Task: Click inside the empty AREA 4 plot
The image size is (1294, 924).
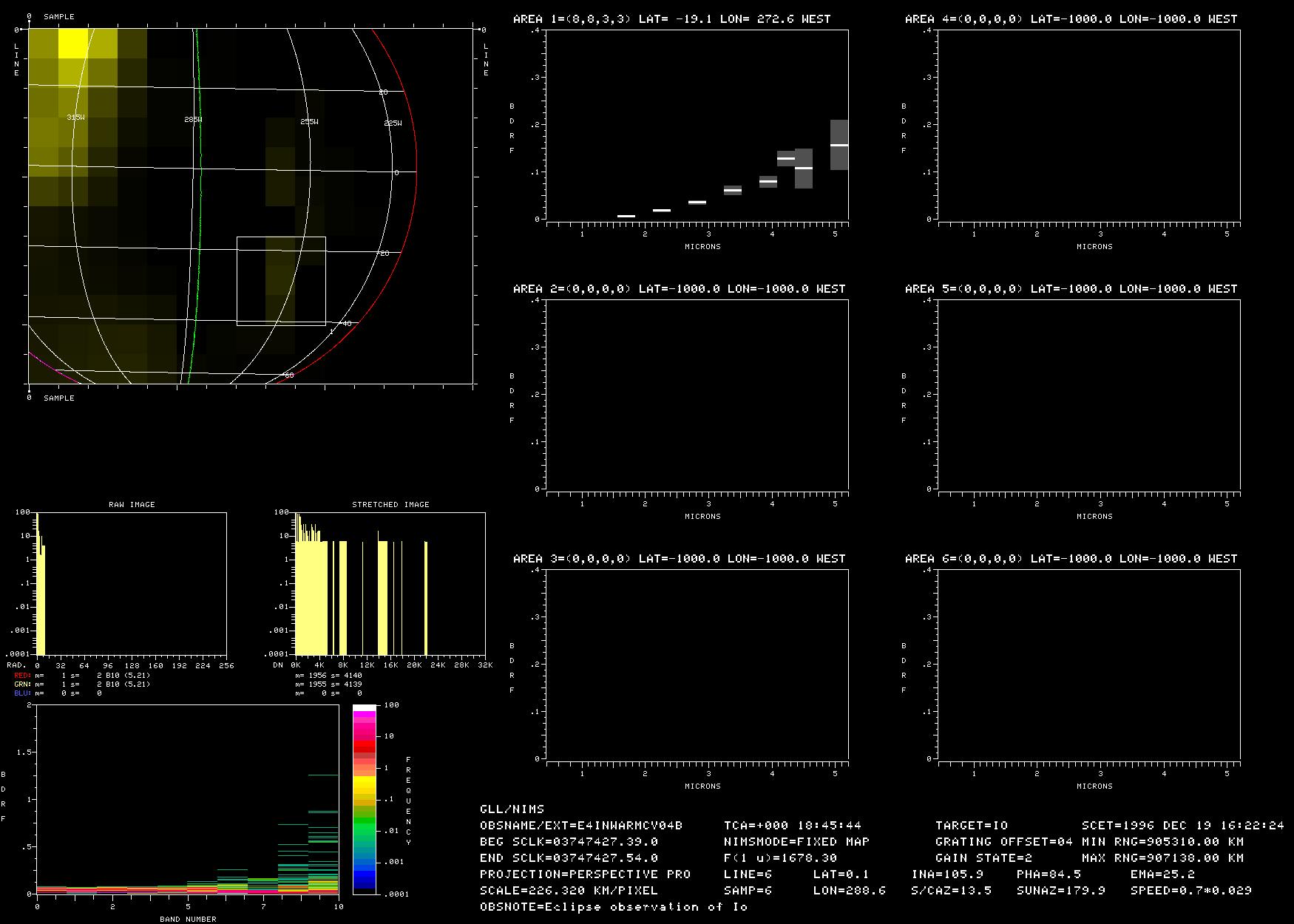Action: point(1088,124)
